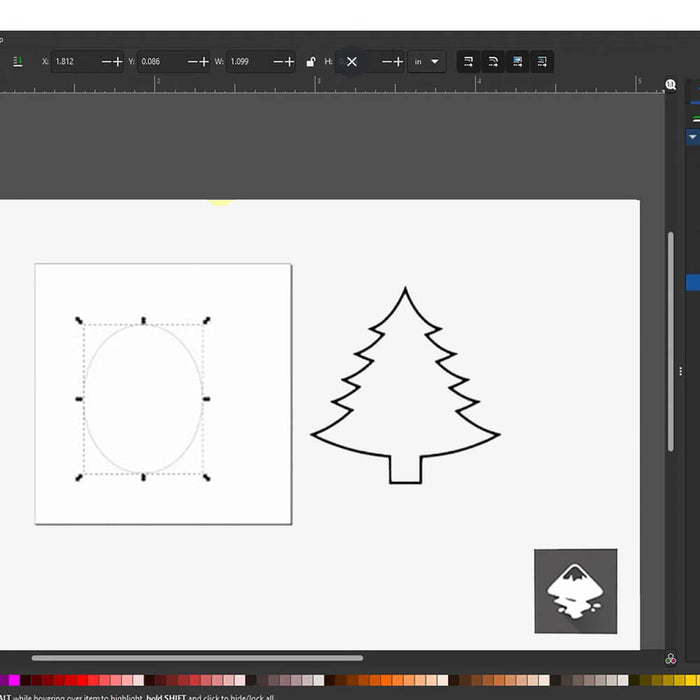Decrease the W width with minus
700x700 pixels.
click(x=278, y=62)
